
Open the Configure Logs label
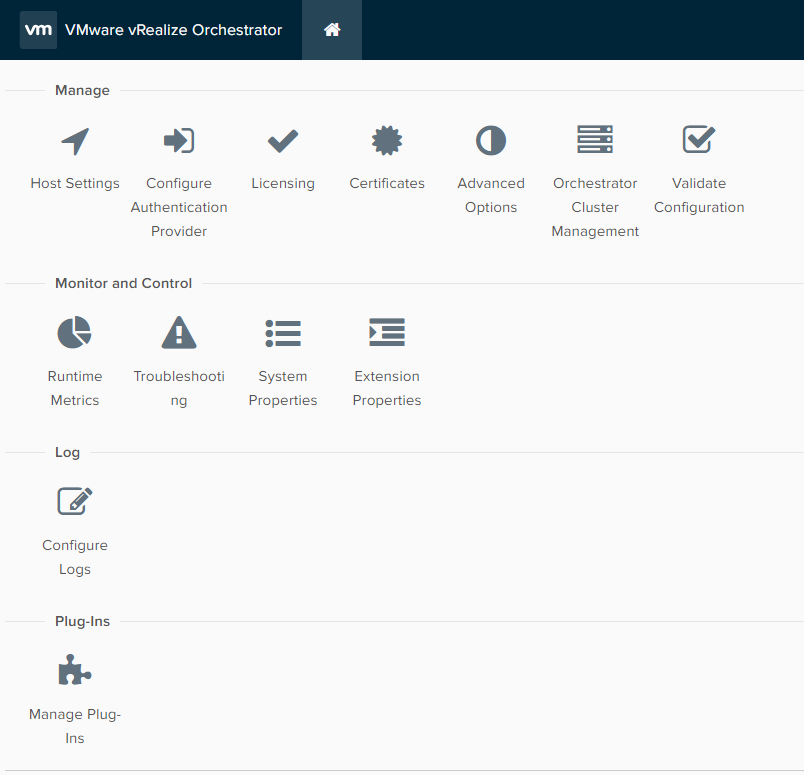click(x=75, y=557)
